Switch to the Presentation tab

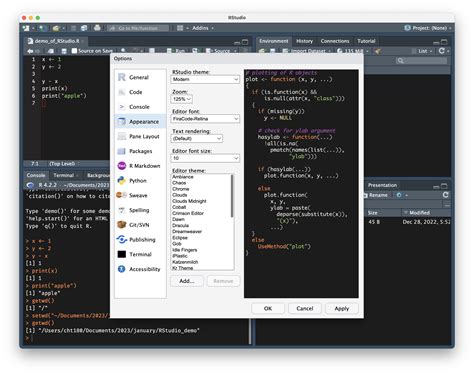click(382, 185)
